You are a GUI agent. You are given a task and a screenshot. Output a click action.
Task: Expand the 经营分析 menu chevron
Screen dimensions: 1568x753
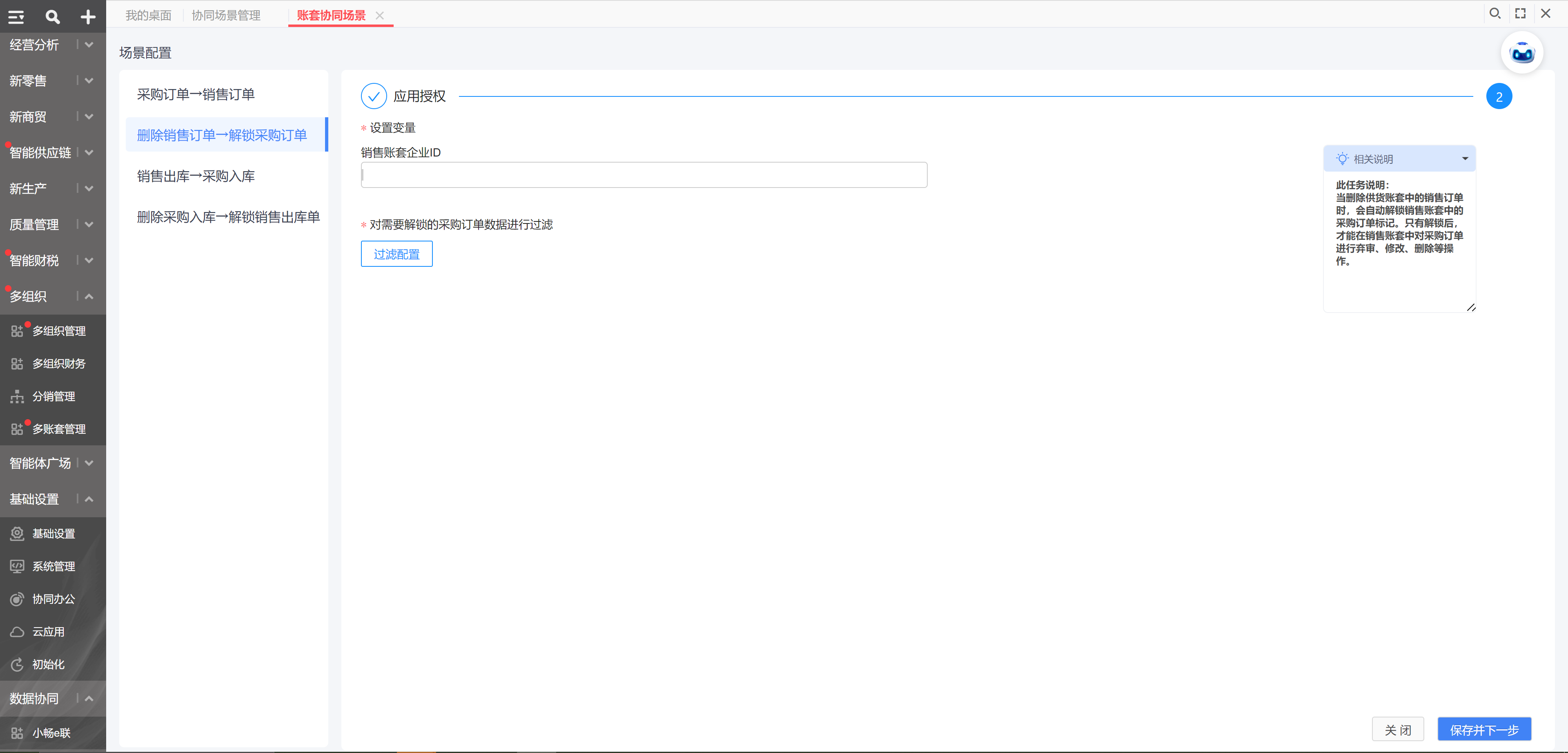(89, 45)
